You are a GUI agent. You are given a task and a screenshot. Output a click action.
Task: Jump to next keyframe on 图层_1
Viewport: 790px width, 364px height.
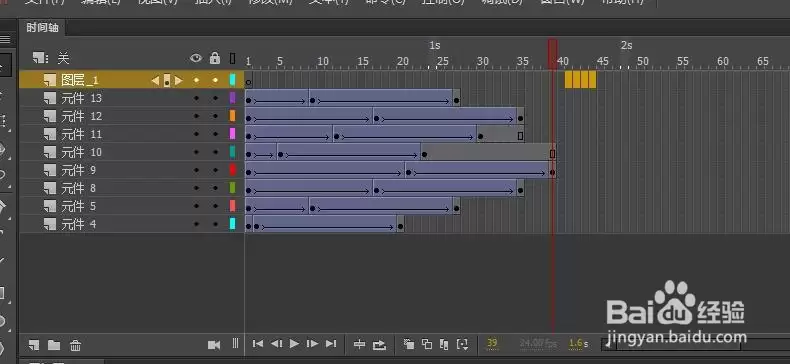point(178,80)
